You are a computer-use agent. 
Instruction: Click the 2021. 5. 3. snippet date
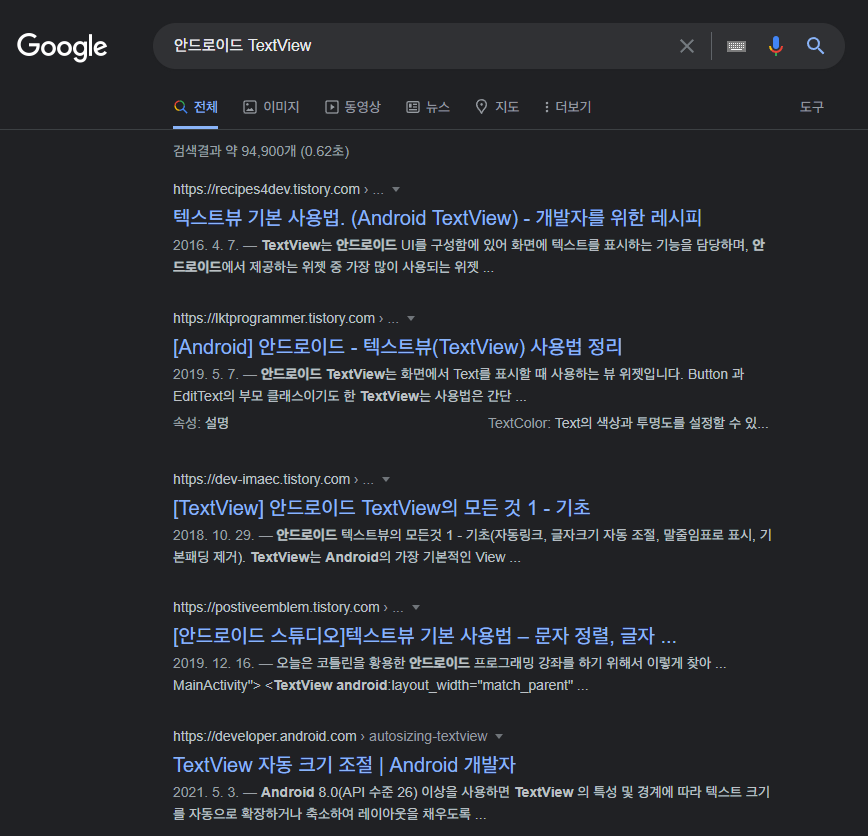[x=205, y=792]
